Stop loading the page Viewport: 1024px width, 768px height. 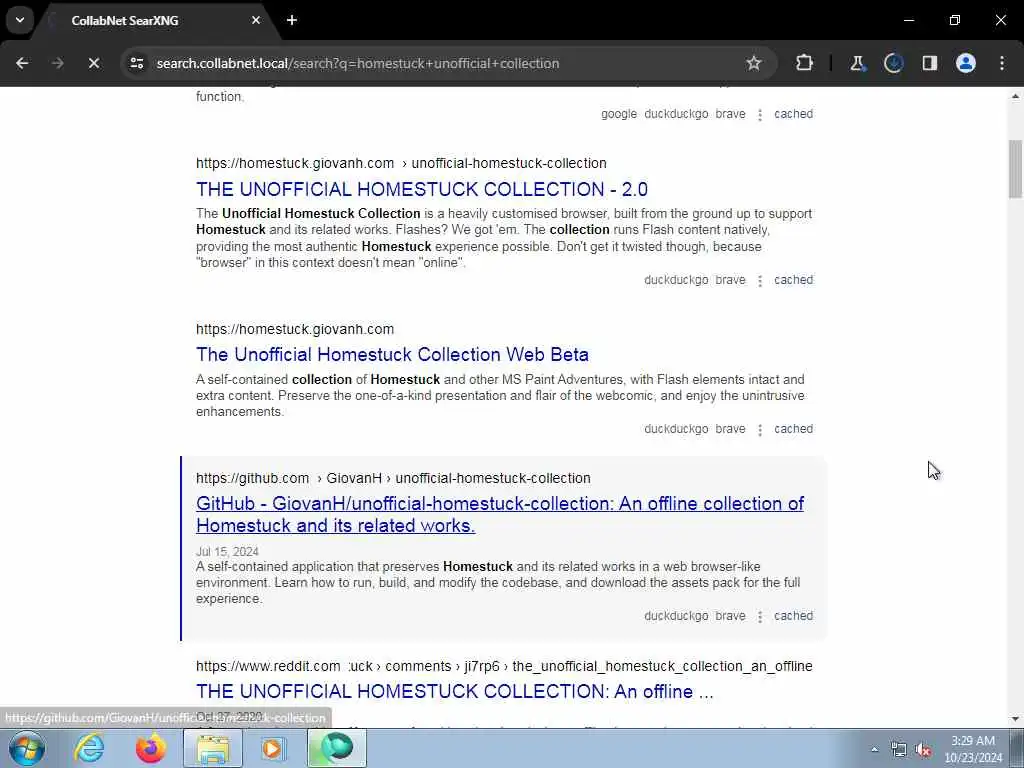point(93,63)
